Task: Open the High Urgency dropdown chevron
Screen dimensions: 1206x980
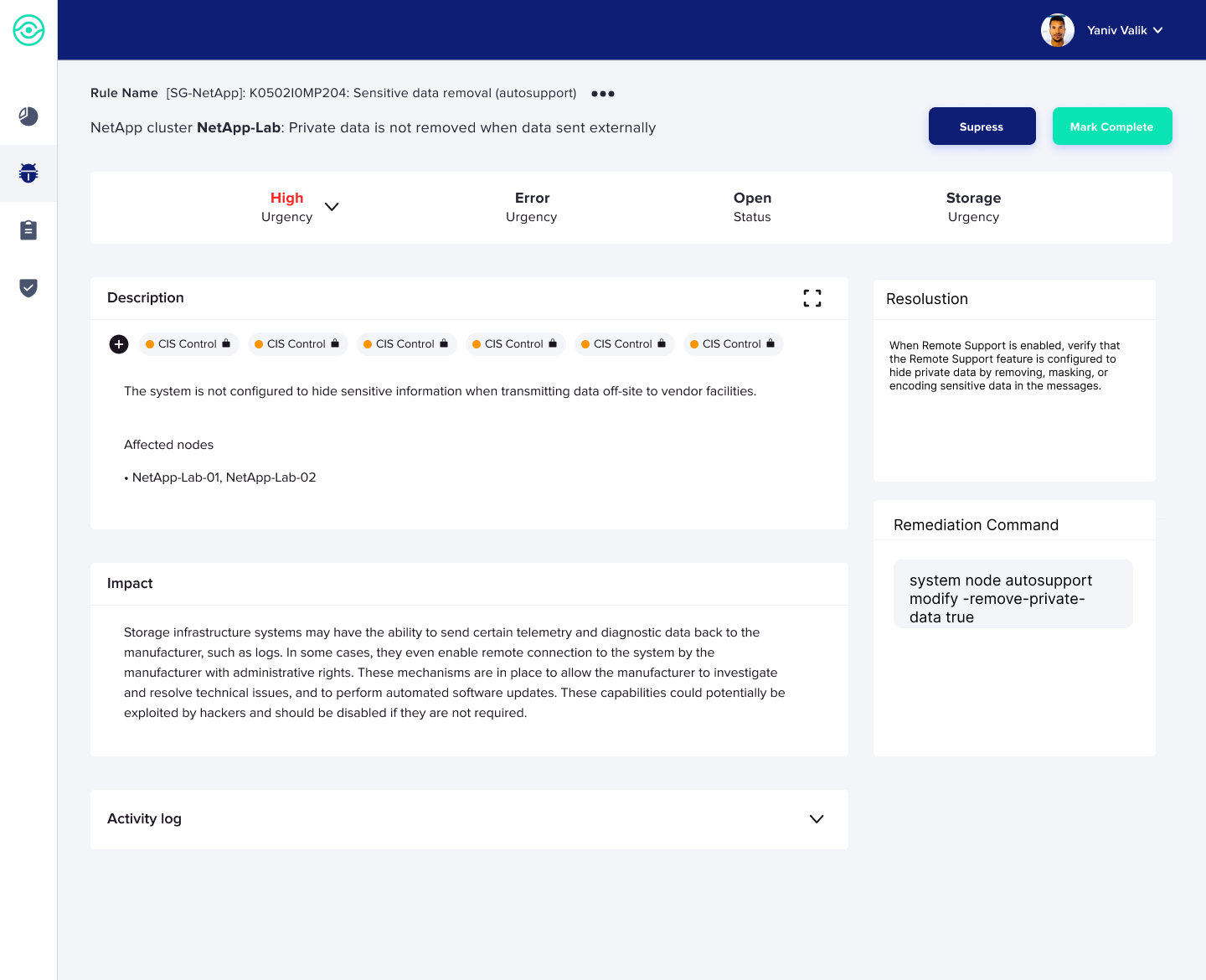Action: click(332, 207)
